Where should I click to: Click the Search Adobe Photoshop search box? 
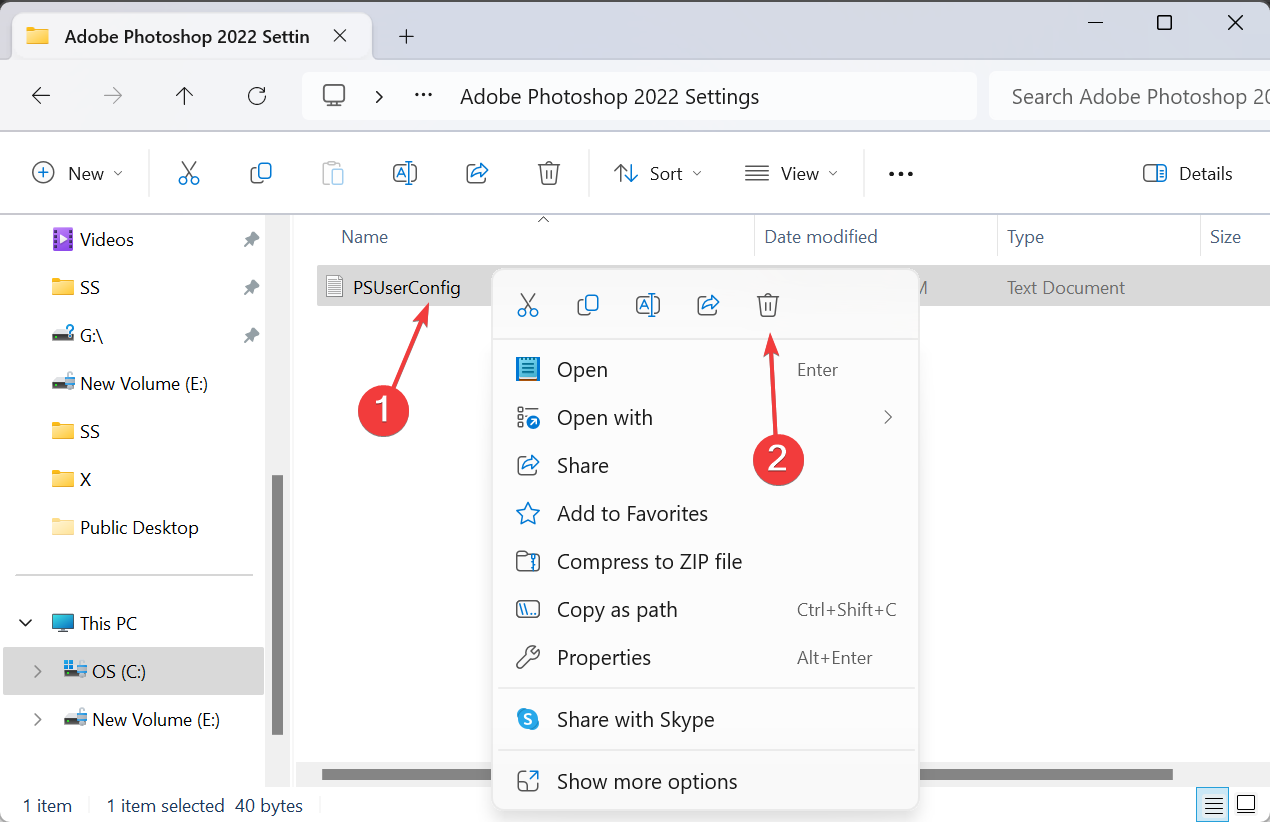coord(1129,96)
